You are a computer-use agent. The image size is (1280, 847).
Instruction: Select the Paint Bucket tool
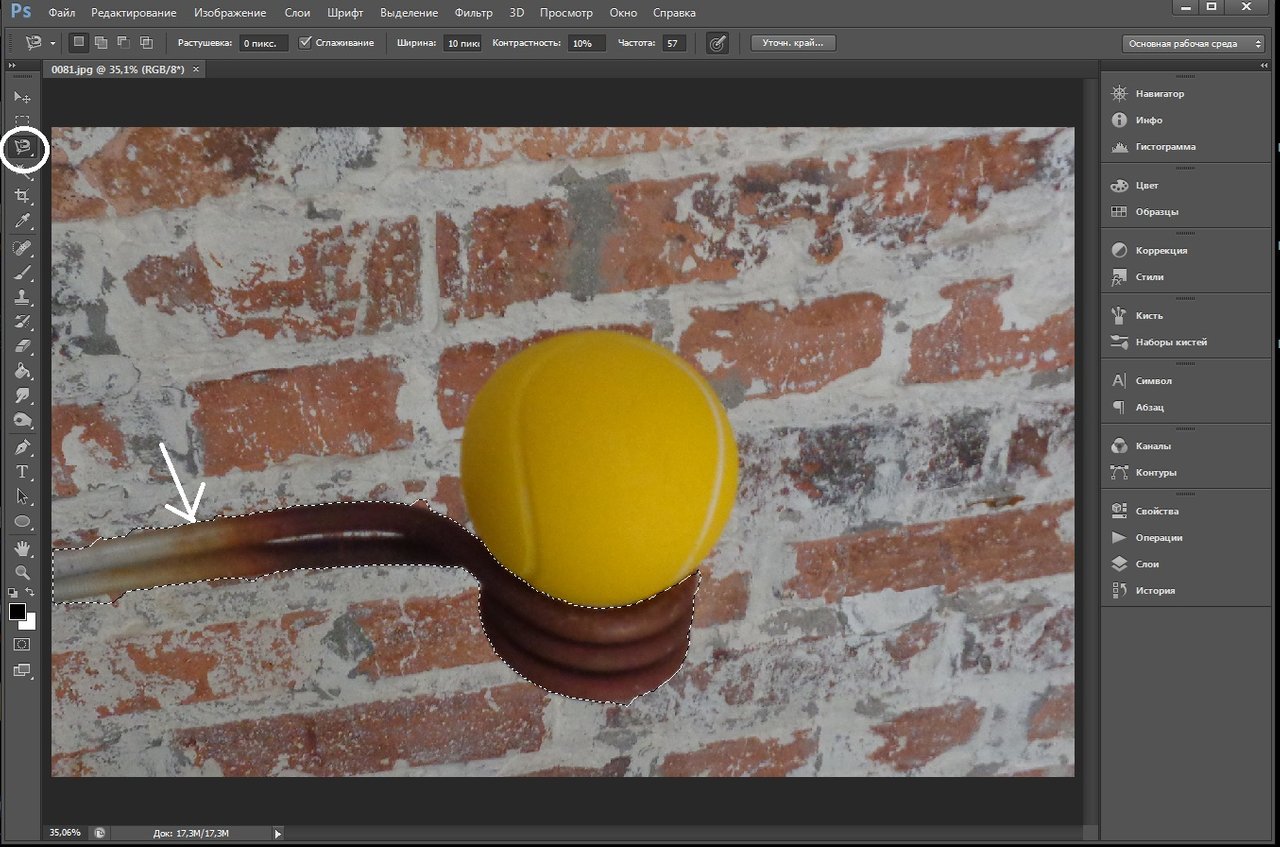[x=22, y=372]
